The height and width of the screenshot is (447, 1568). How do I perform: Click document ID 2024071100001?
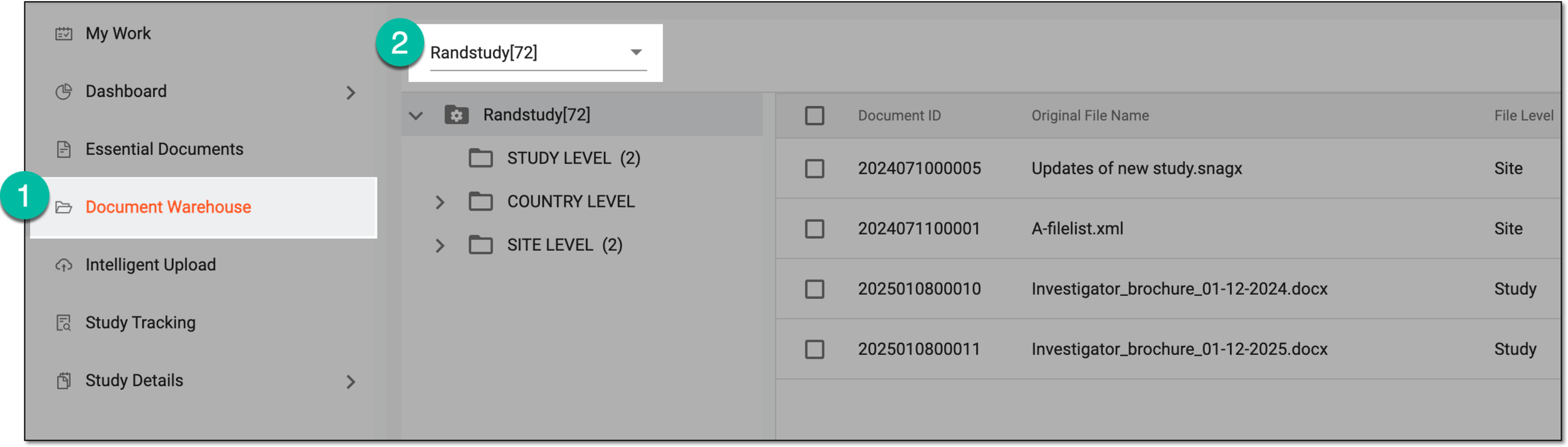click(x=919, y=228)
